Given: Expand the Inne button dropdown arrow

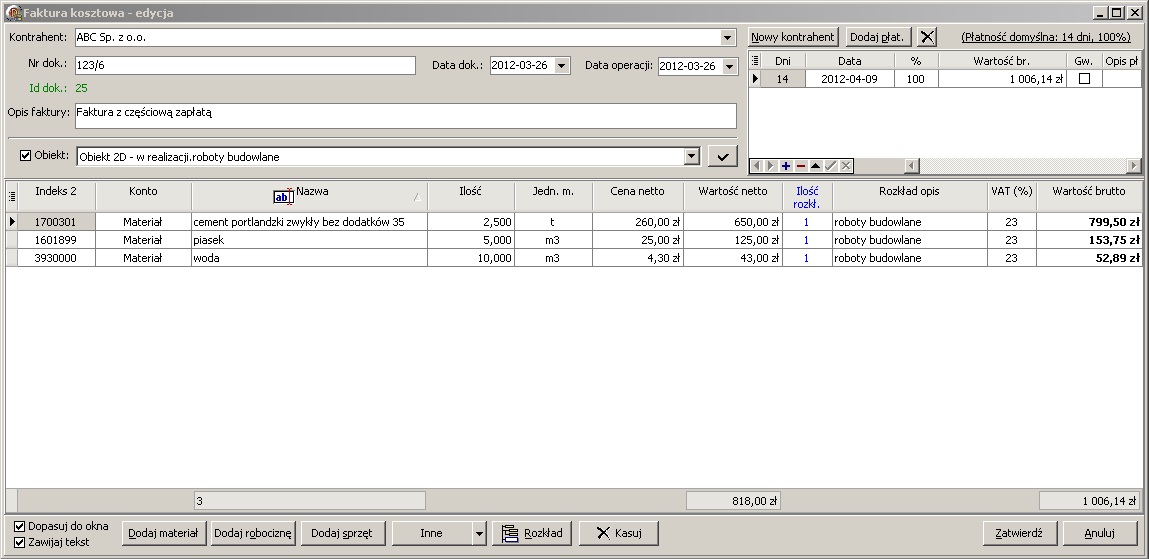Looking at the screenshot, I should [479, 533].
